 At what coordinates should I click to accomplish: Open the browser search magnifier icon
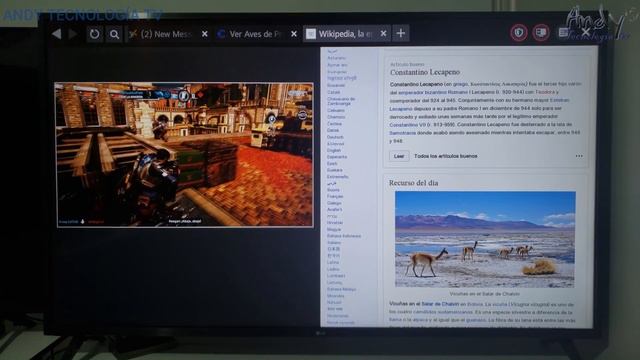(114, 34)
